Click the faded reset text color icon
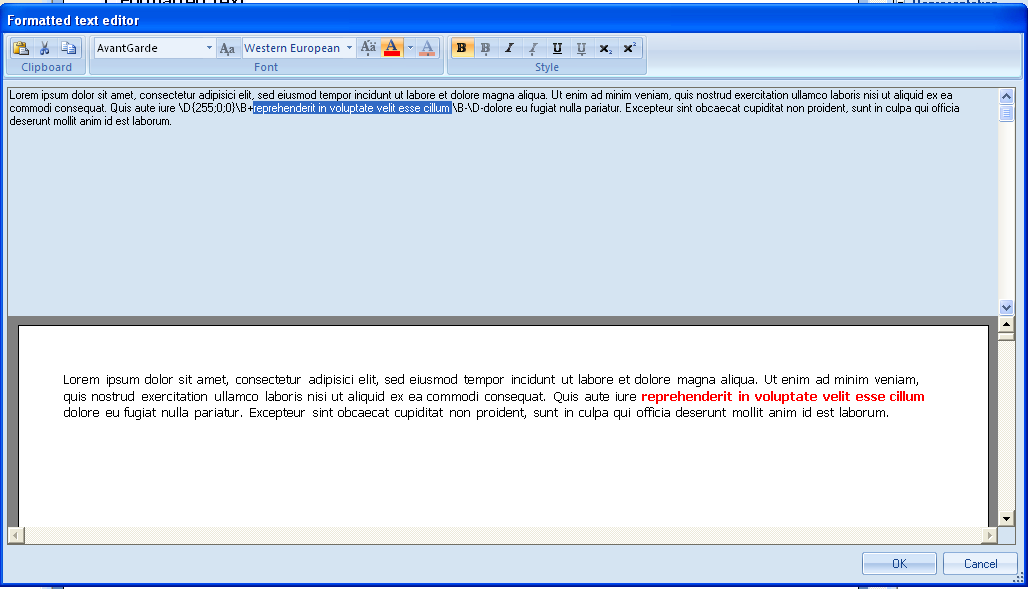 pyautogui.click(x=428, y=48)
